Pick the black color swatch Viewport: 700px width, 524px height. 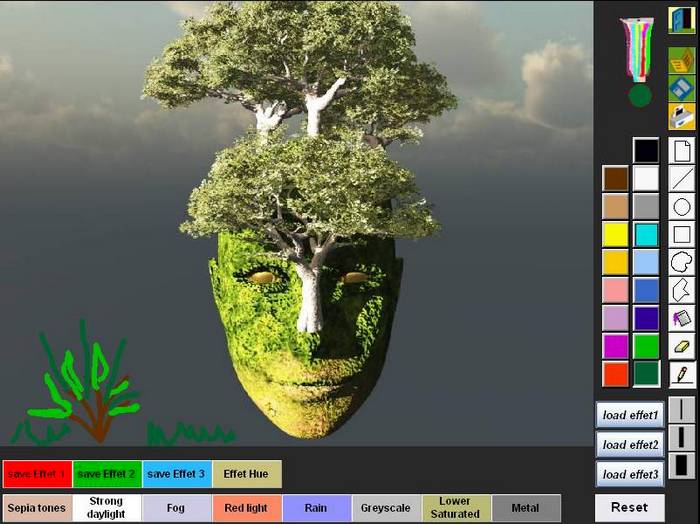coord(646,150)
